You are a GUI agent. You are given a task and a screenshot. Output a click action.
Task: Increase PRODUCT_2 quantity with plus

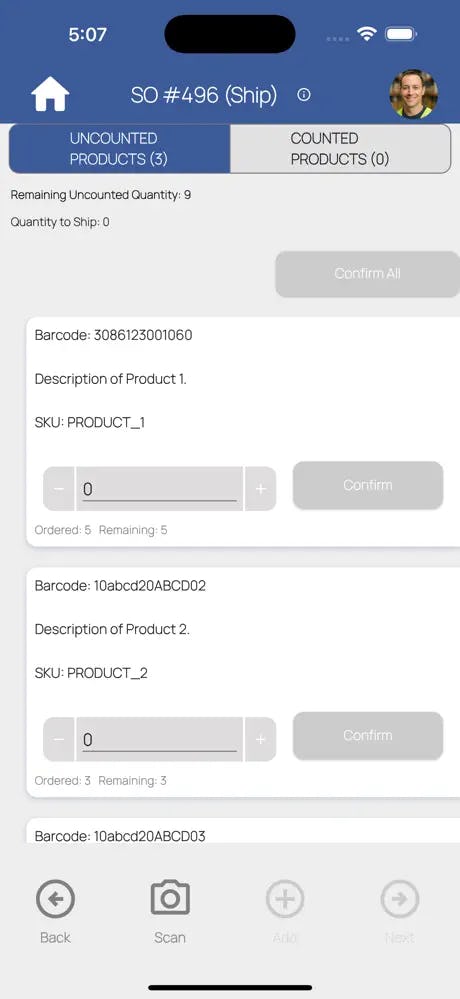[x=261, y=739]
